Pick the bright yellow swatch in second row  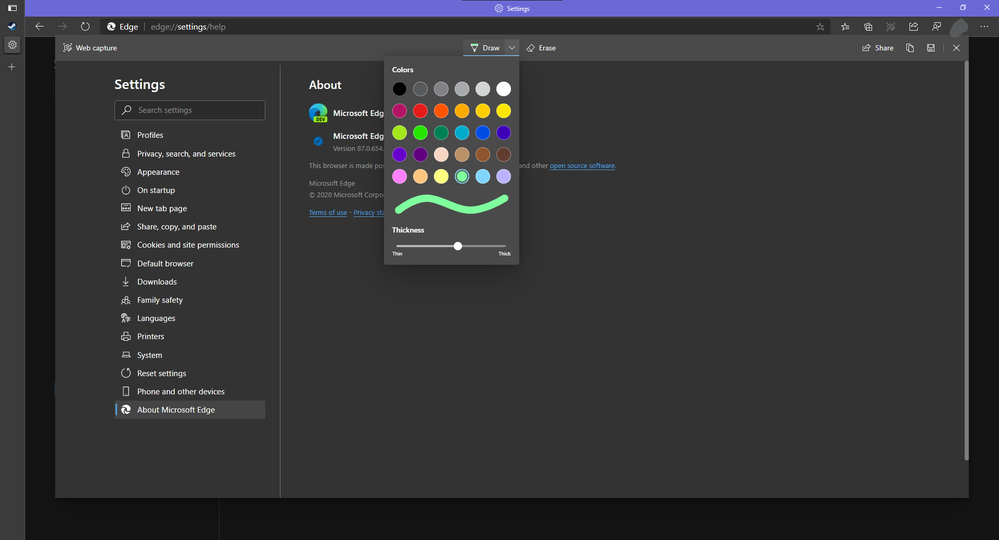[503, 111]
